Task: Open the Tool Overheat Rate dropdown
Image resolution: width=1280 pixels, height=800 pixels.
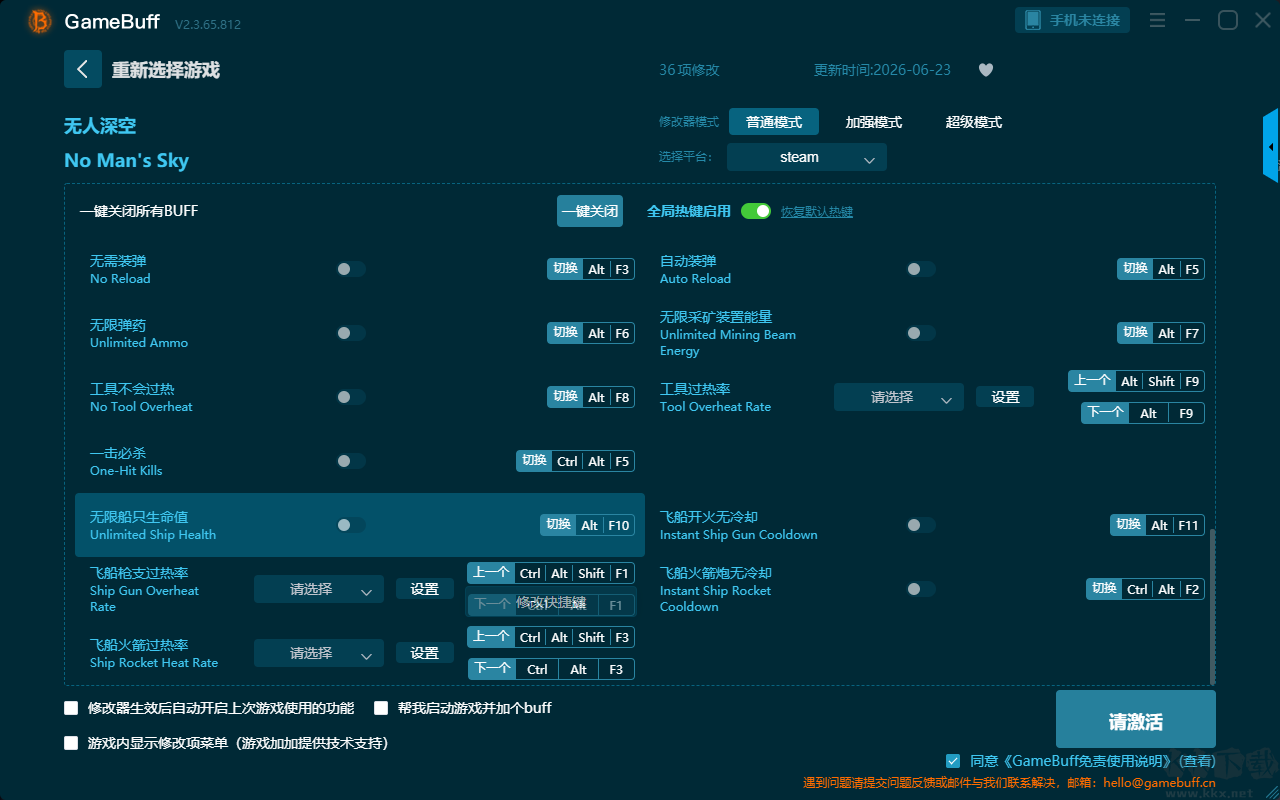Action: click(899, 397)
